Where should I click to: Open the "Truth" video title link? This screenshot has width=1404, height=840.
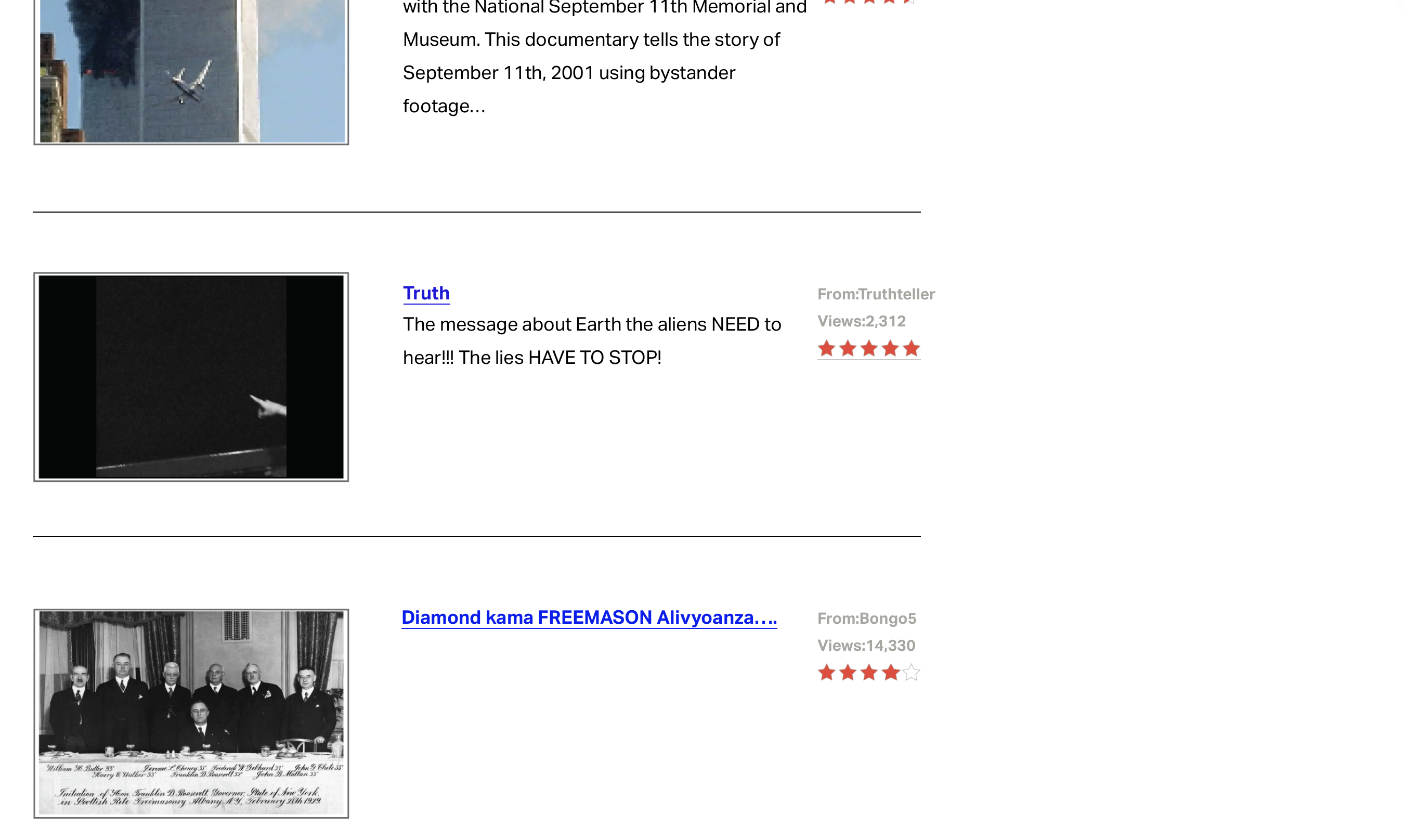(426, 293)
